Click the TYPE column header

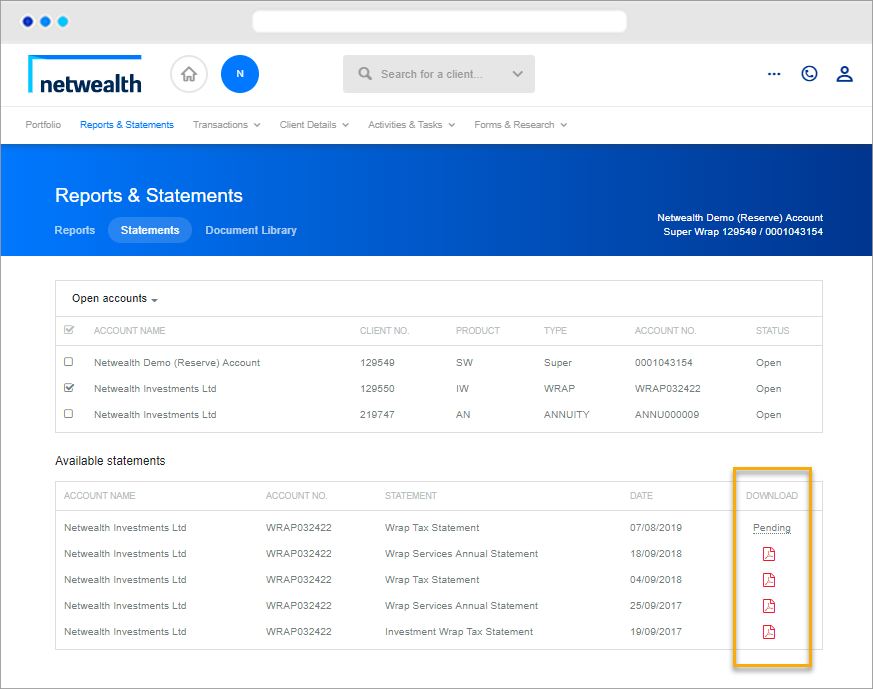point(555,331)
